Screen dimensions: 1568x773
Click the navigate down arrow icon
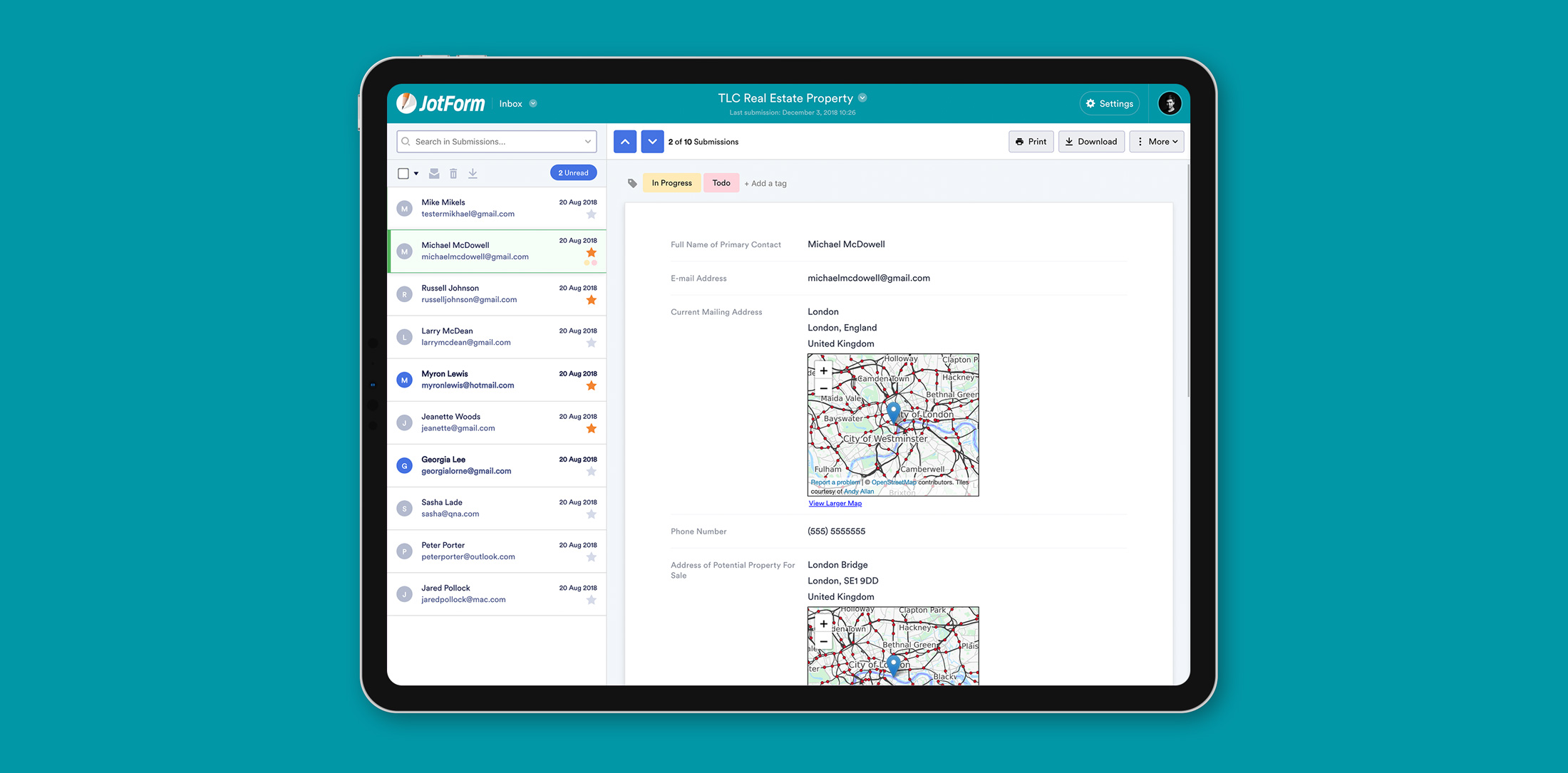pos(650,141)
